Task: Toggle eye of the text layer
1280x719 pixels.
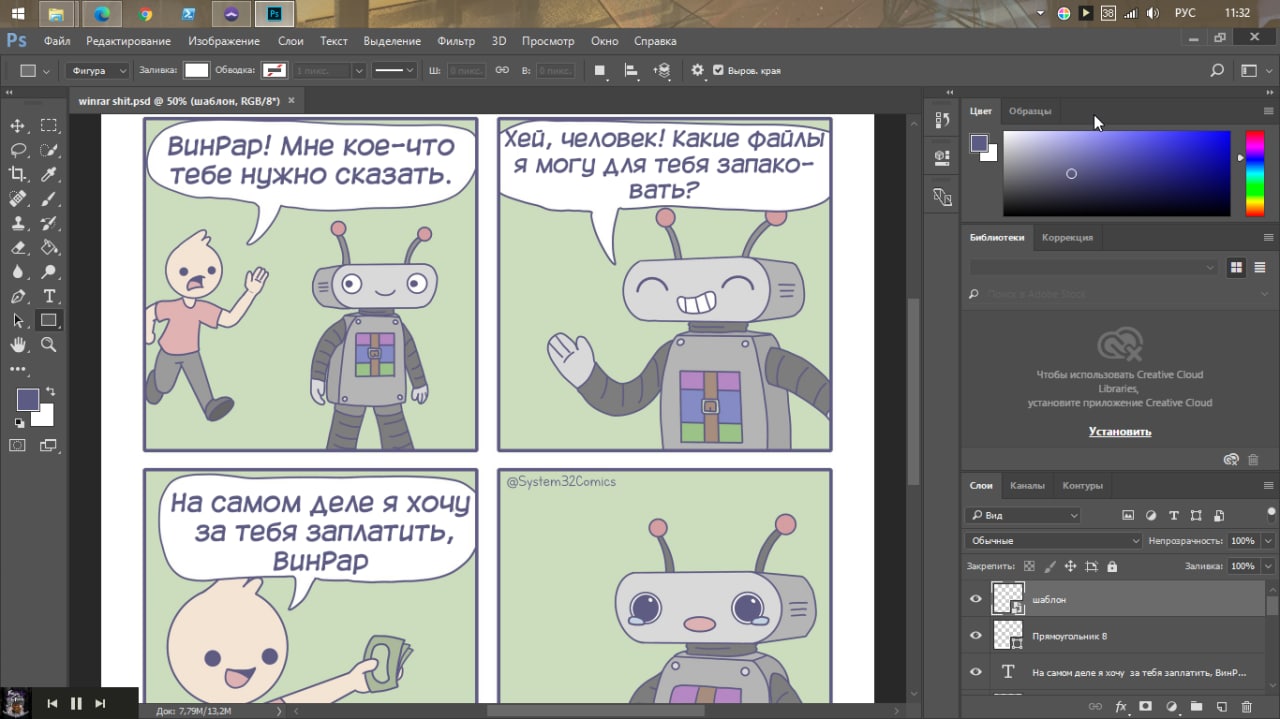Action: point(976,672)
